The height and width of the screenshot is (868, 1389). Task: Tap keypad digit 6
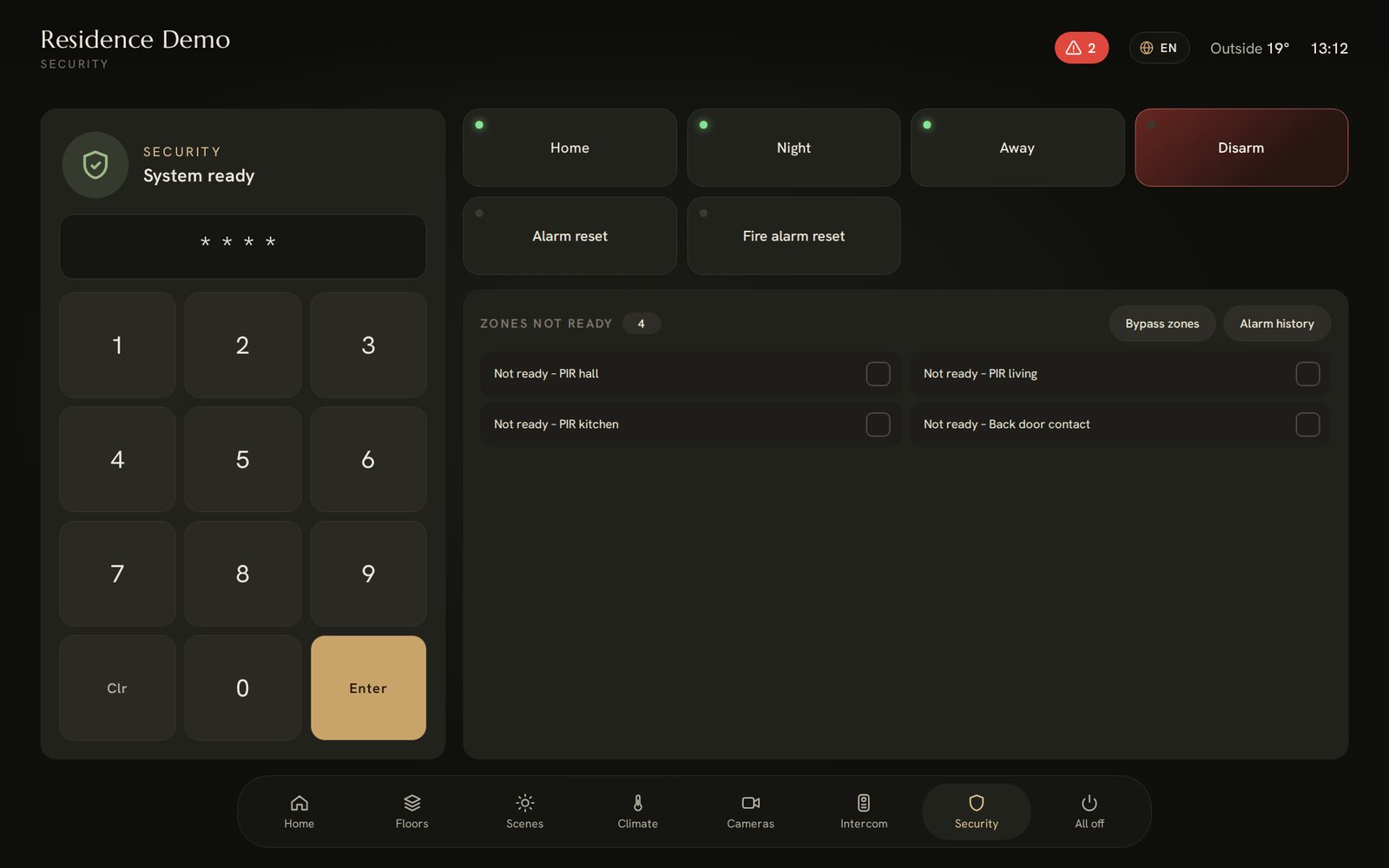[x=368, y=459]
